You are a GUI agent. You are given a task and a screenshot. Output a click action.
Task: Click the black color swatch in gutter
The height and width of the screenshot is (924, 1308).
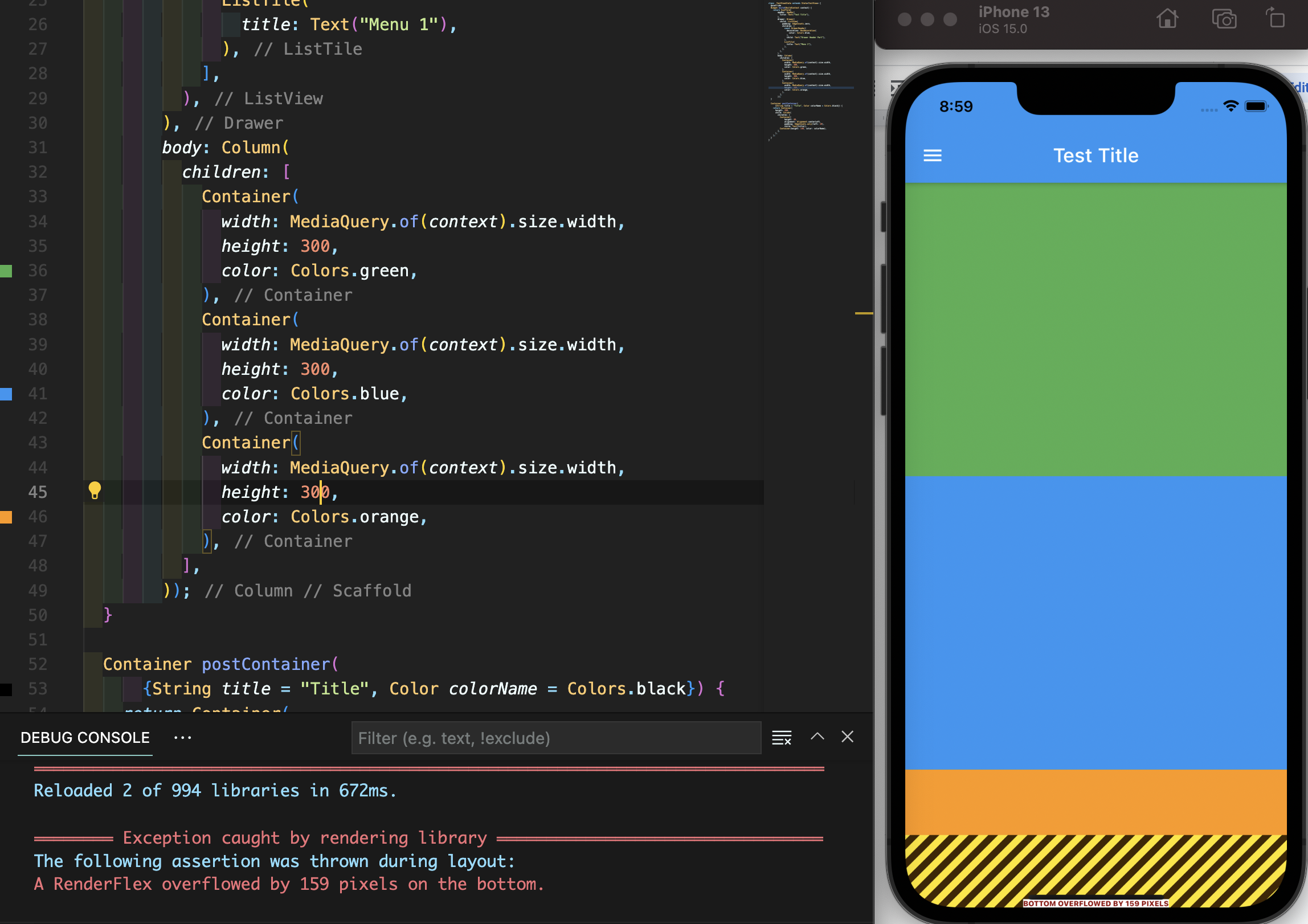pos(6,689)
